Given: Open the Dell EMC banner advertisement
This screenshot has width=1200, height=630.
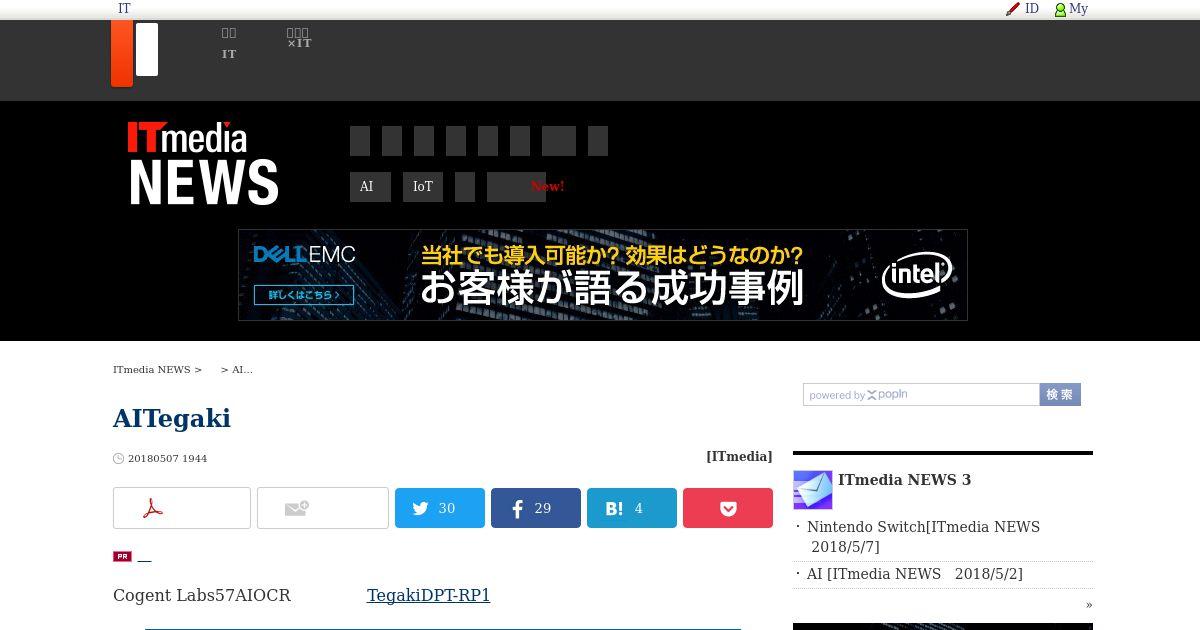Looking at the screenshot, I should click(x=603, y=275).
